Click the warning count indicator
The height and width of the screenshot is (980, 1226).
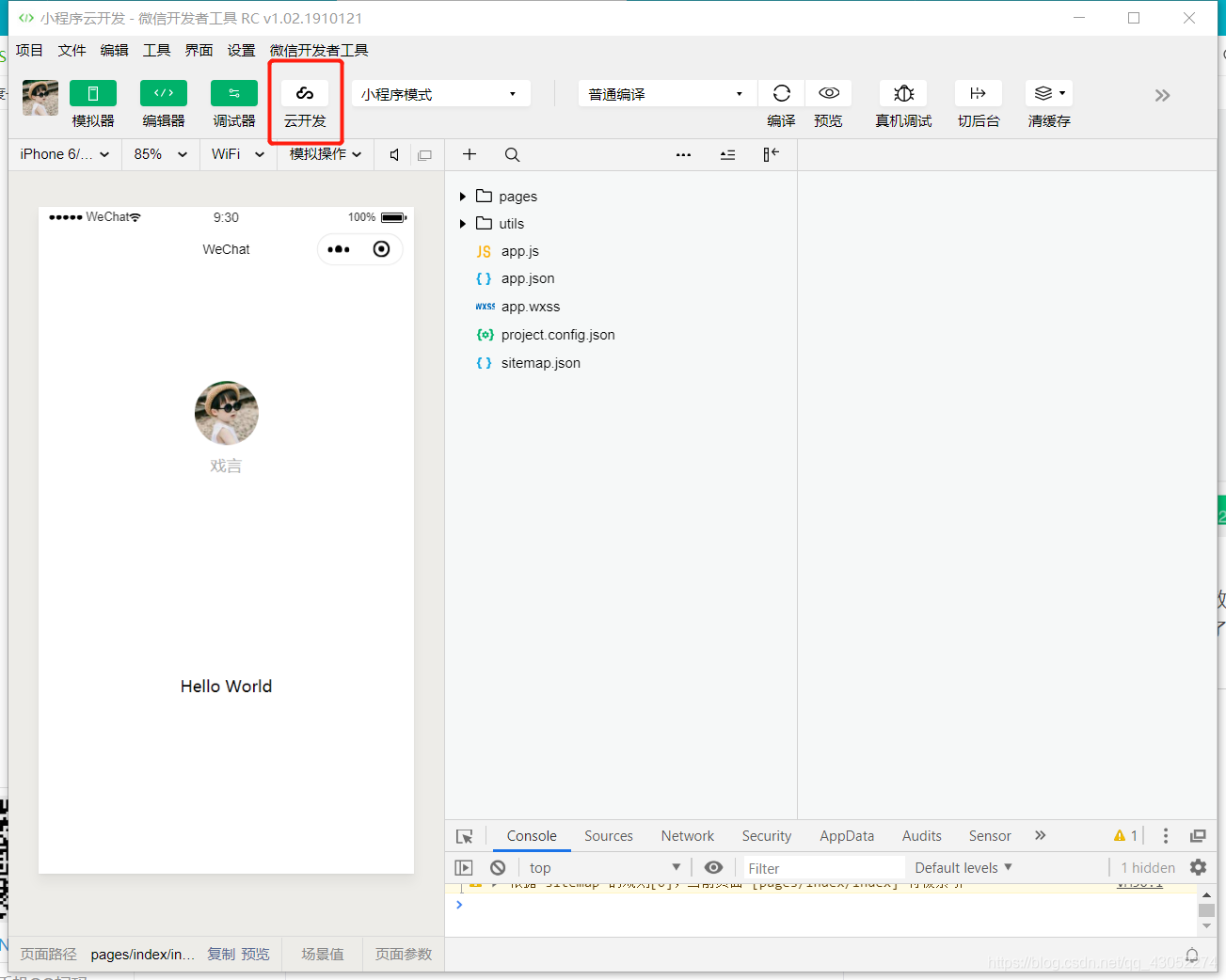click(1126, 835)
